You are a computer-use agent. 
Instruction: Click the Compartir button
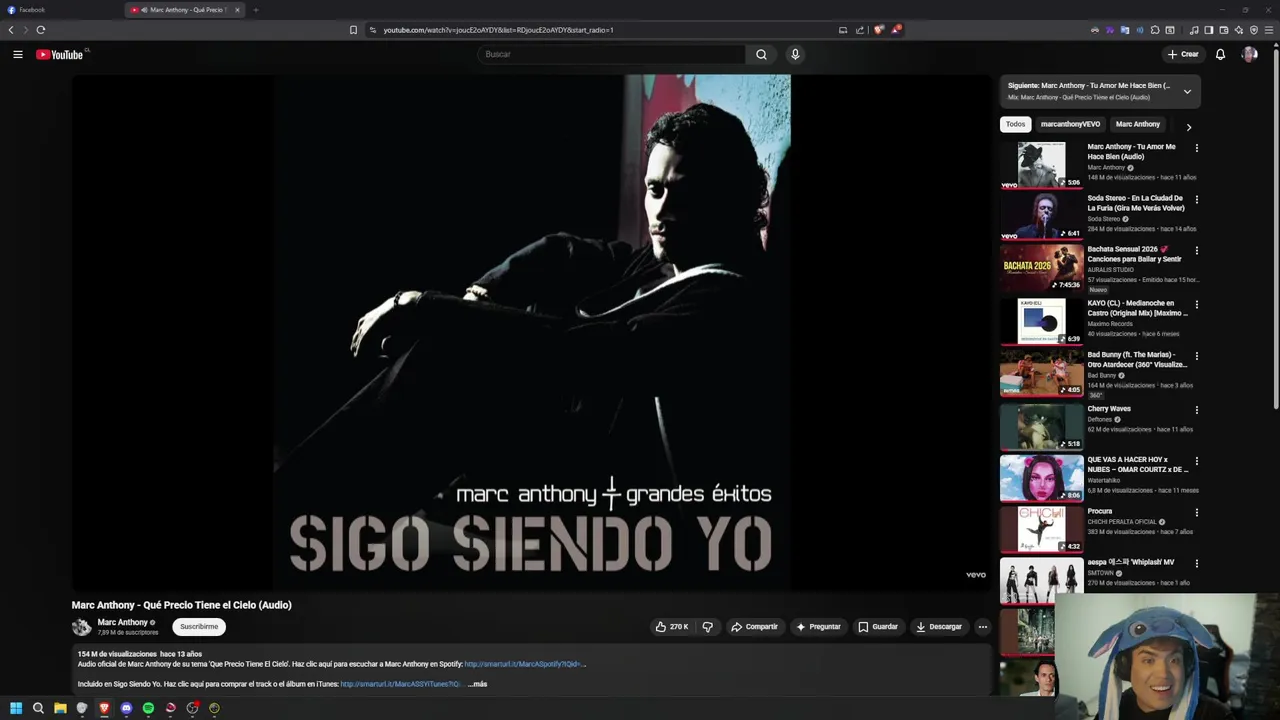[754, 627]
